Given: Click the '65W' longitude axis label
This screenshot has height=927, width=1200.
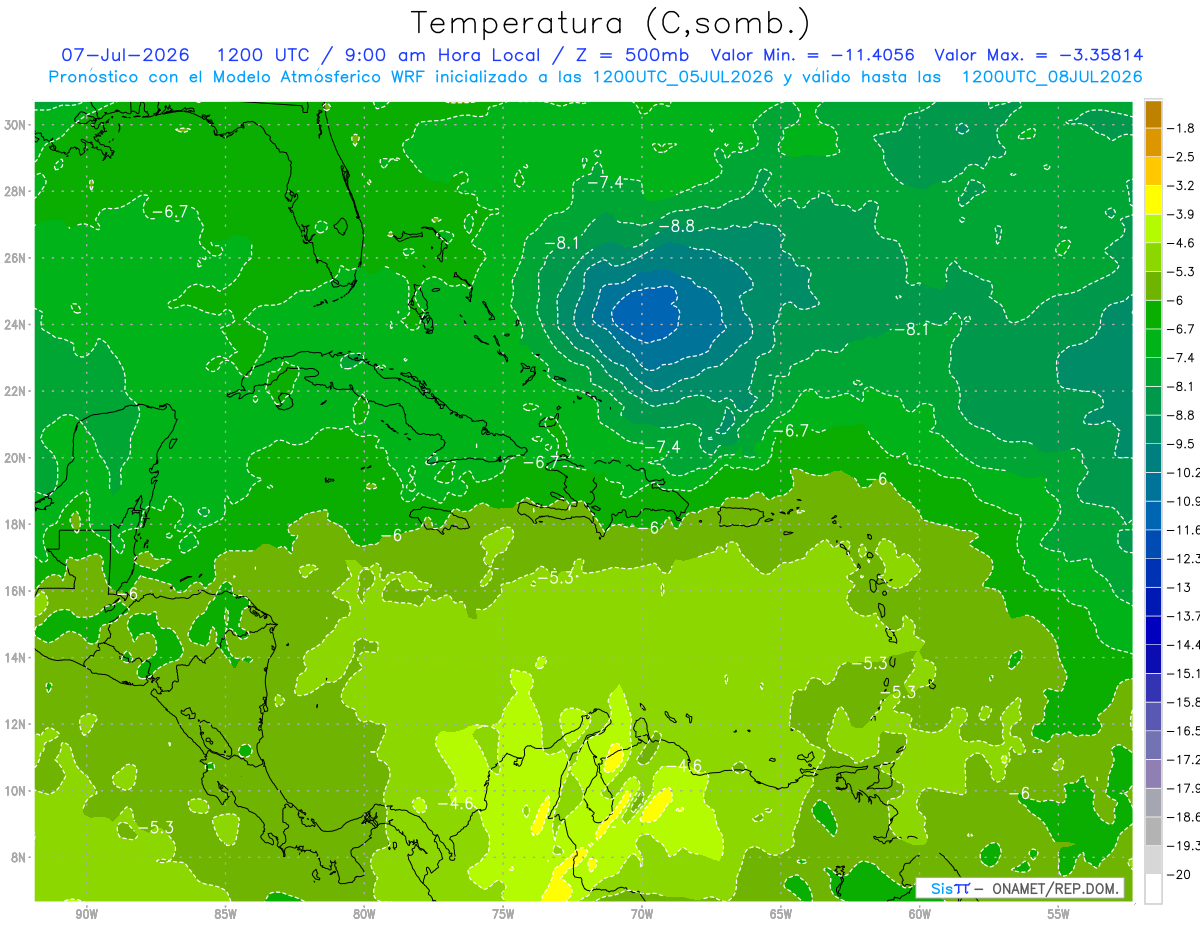Looking at the screenshot, I should (781, 914).
